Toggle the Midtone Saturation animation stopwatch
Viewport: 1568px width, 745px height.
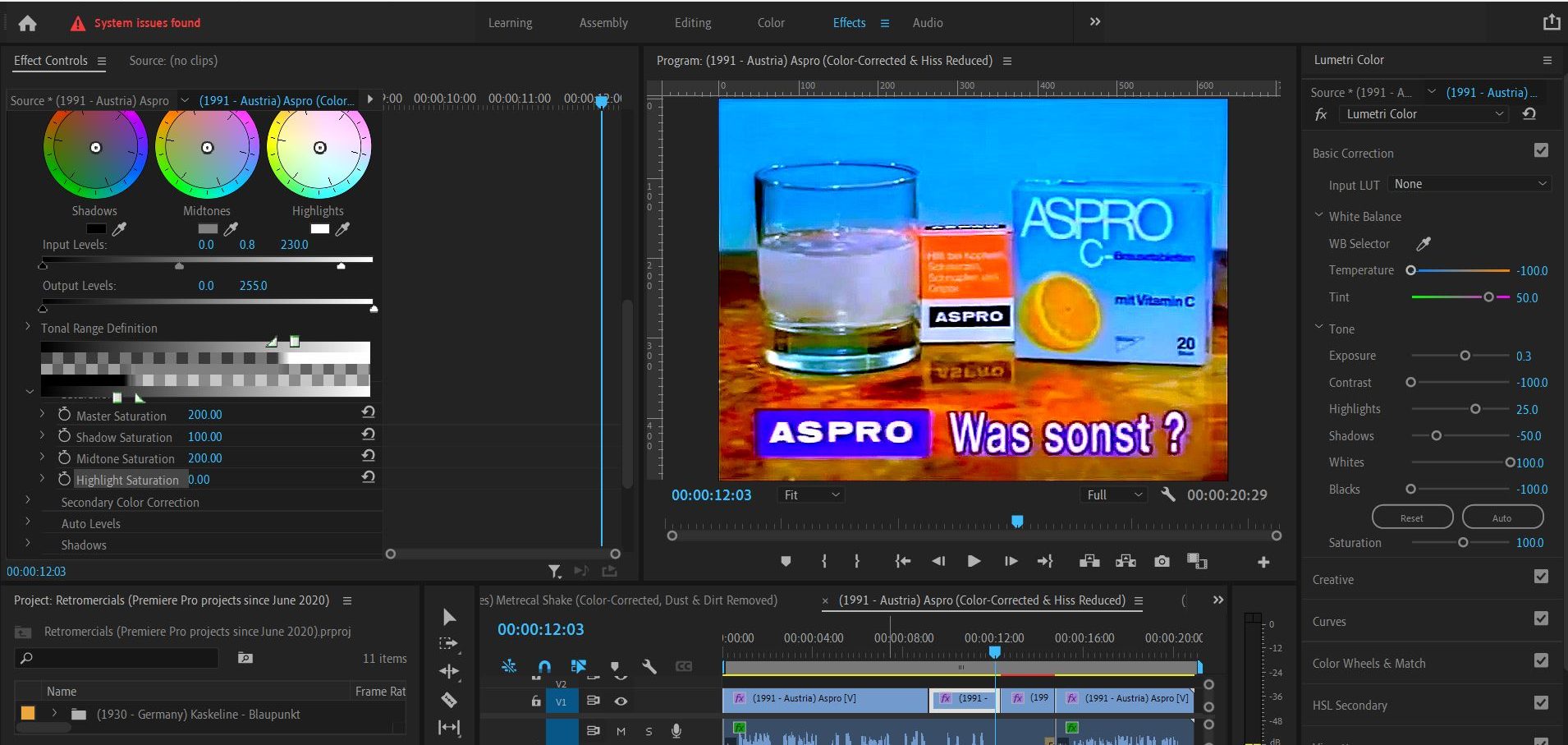coord(64,458)
